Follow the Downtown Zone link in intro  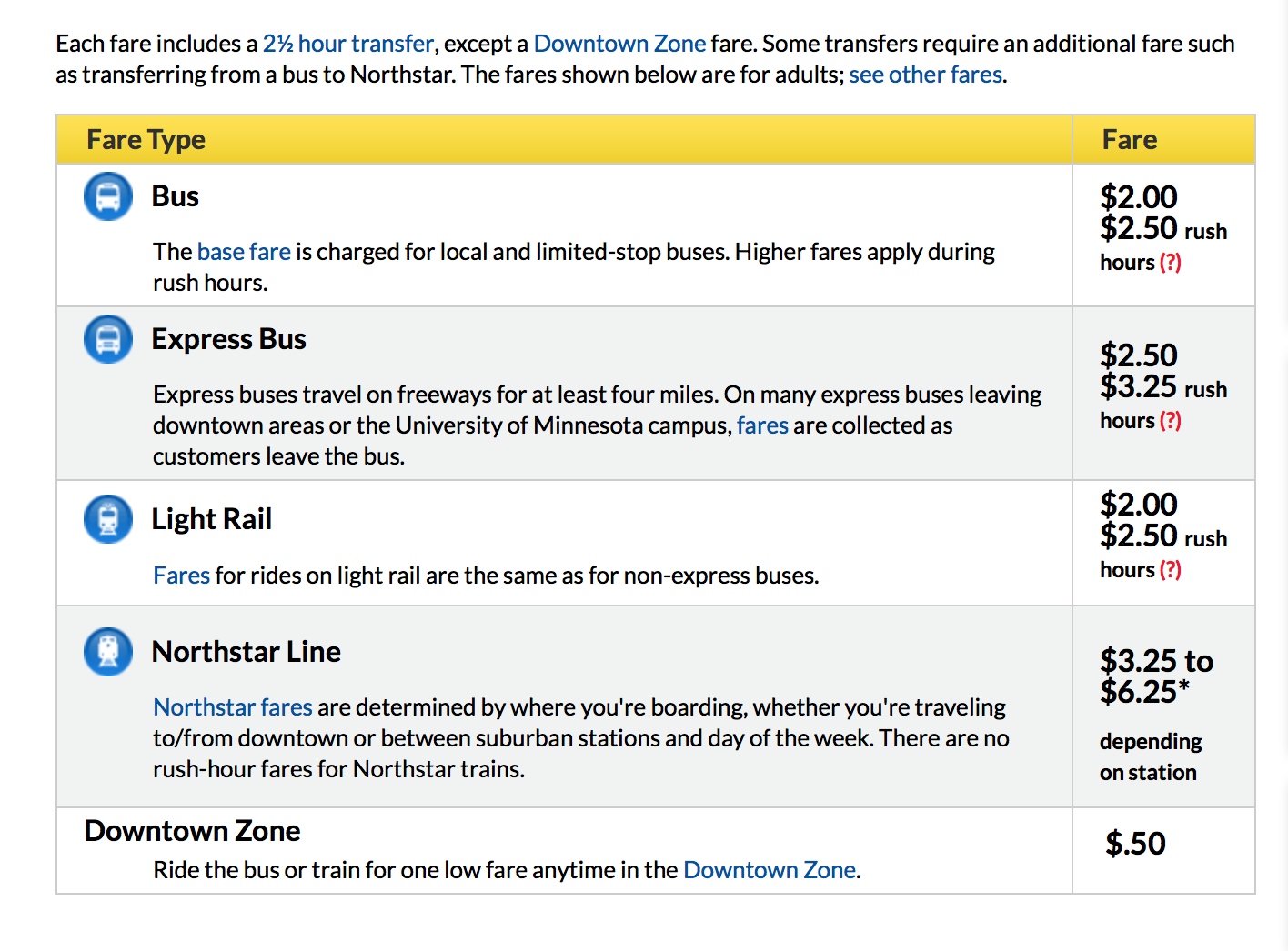pos(619,44)
